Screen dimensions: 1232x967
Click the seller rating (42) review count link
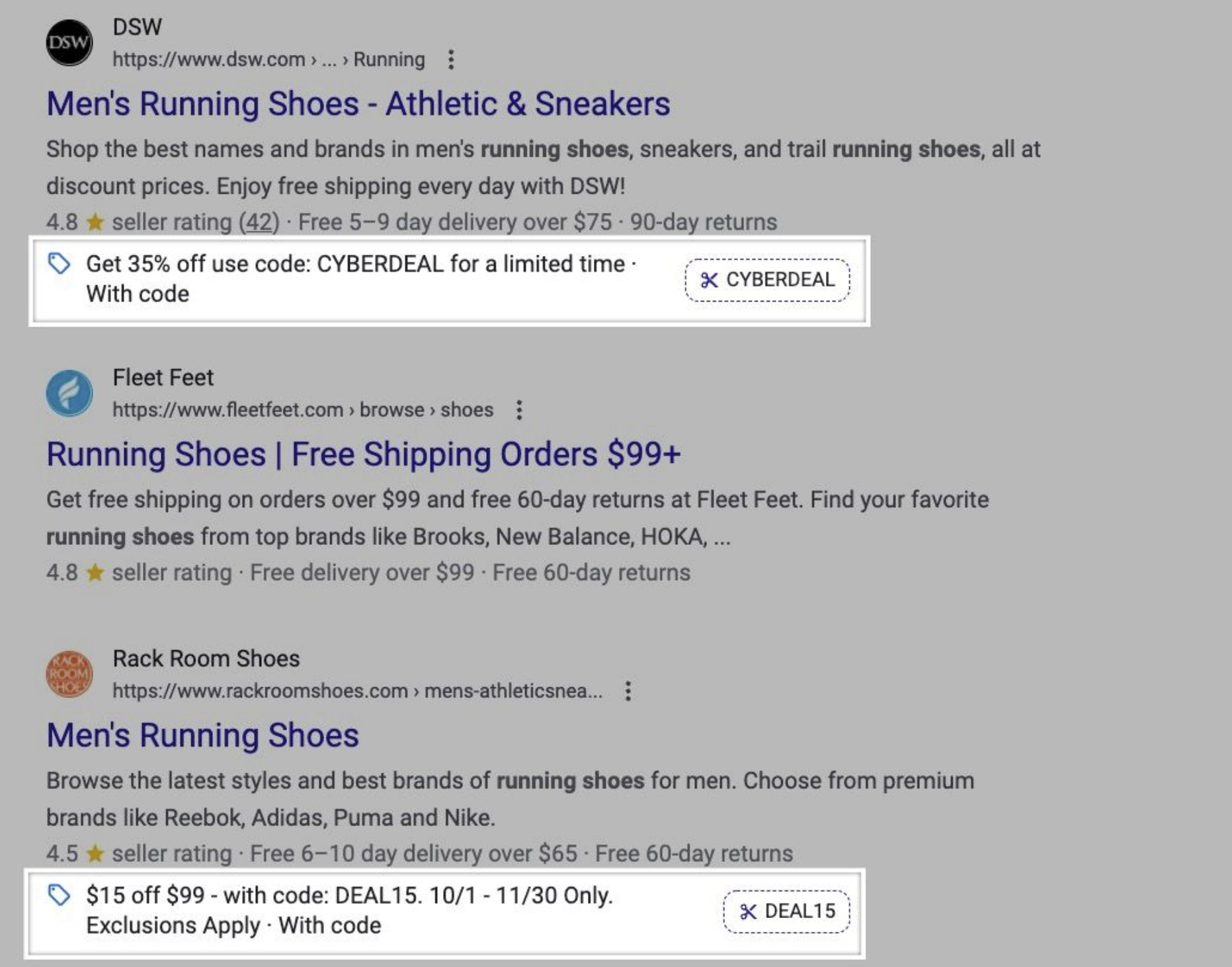point(258,223)
